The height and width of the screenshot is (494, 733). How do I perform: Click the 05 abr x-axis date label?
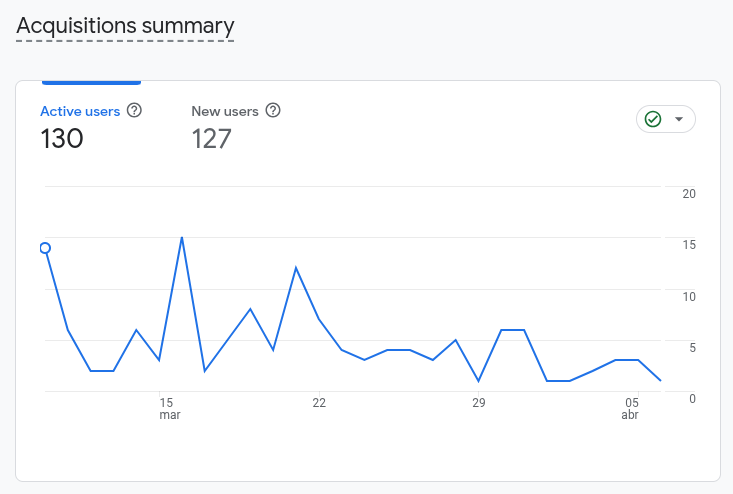click(630, 408)
